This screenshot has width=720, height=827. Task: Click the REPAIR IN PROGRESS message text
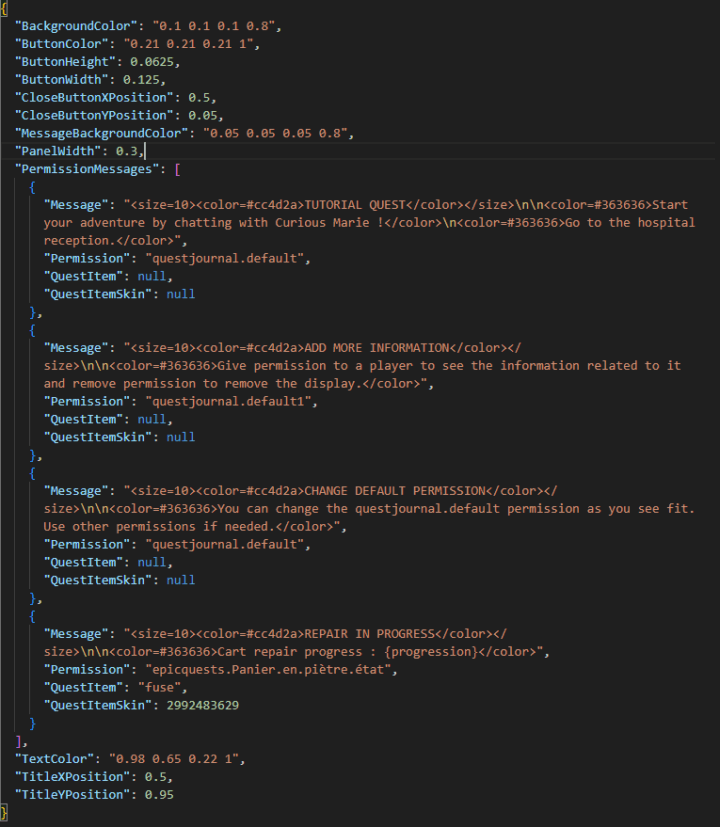point(370,634)
